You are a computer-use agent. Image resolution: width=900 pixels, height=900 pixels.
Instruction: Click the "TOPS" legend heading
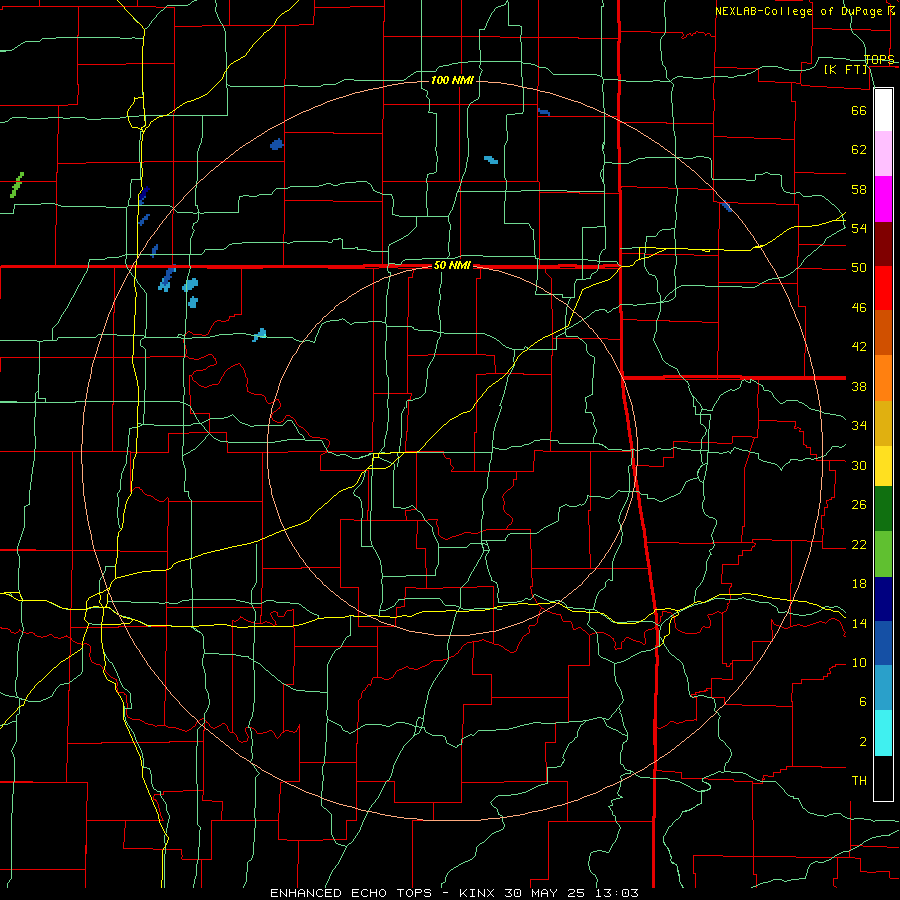click(x=879, y=59)
